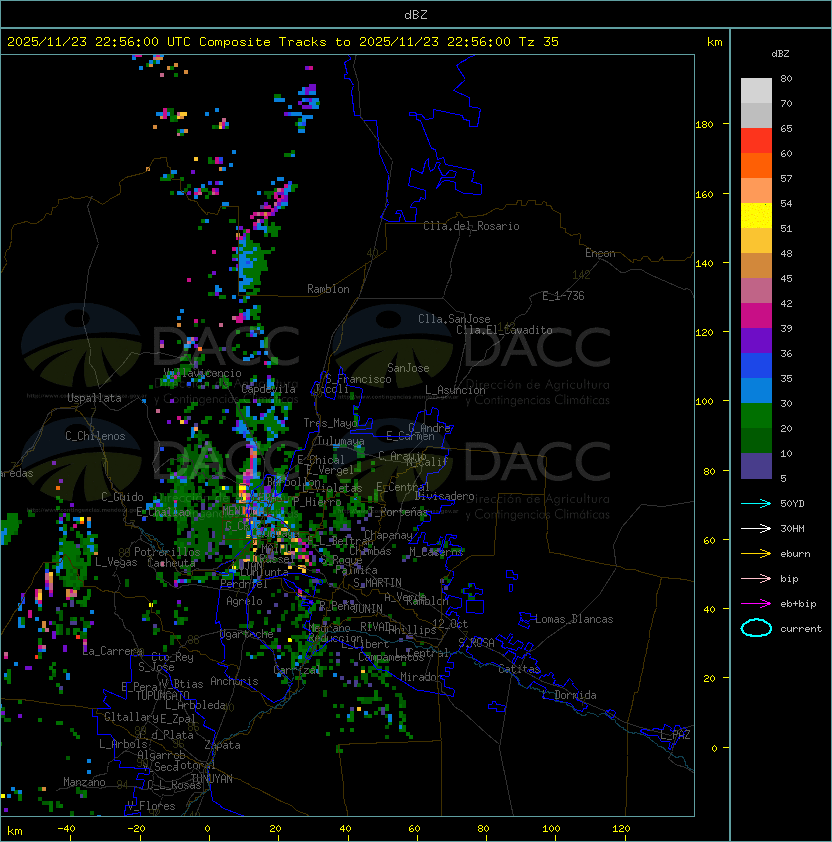Click the 'Agrelo' map label
This screenshot has width=832, height=842.
pos(244,601)
